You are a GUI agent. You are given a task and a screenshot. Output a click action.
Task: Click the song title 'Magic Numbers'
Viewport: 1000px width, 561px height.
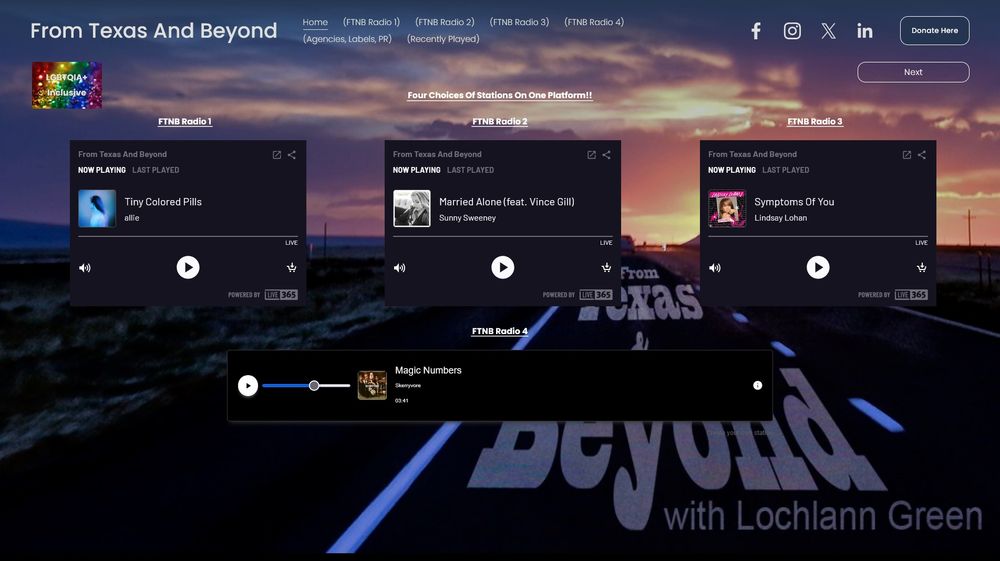coord(428,370)
